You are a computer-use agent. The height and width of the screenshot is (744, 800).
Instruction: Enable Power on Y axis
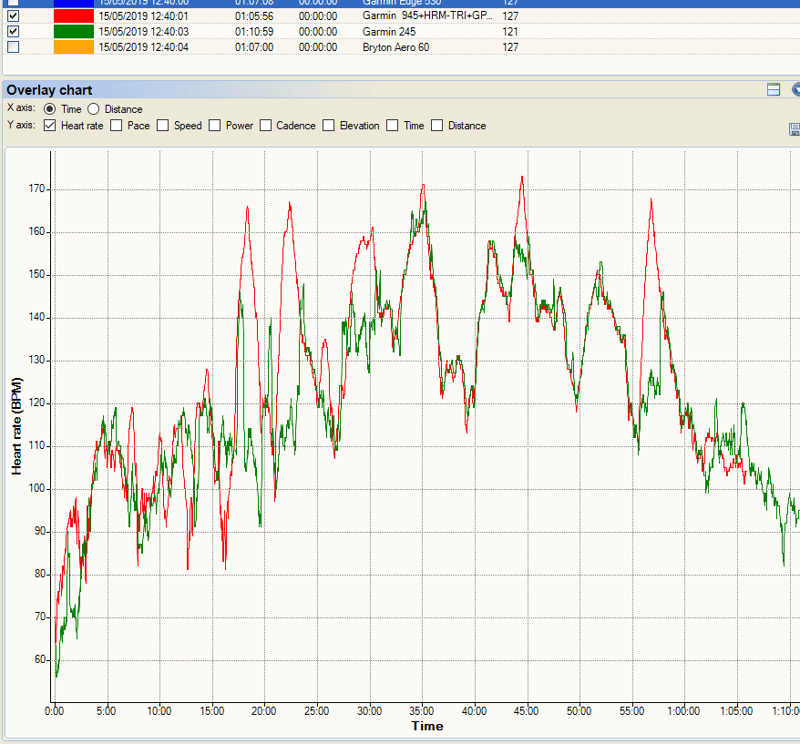pos(215,126)
